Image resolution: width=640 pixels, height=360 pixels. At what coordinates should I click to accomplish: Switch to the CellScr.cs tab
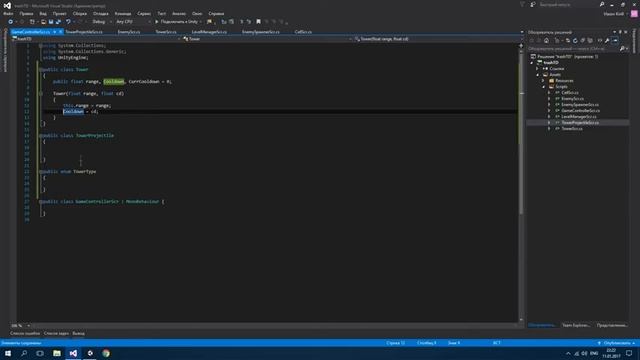tap(303, 32)
